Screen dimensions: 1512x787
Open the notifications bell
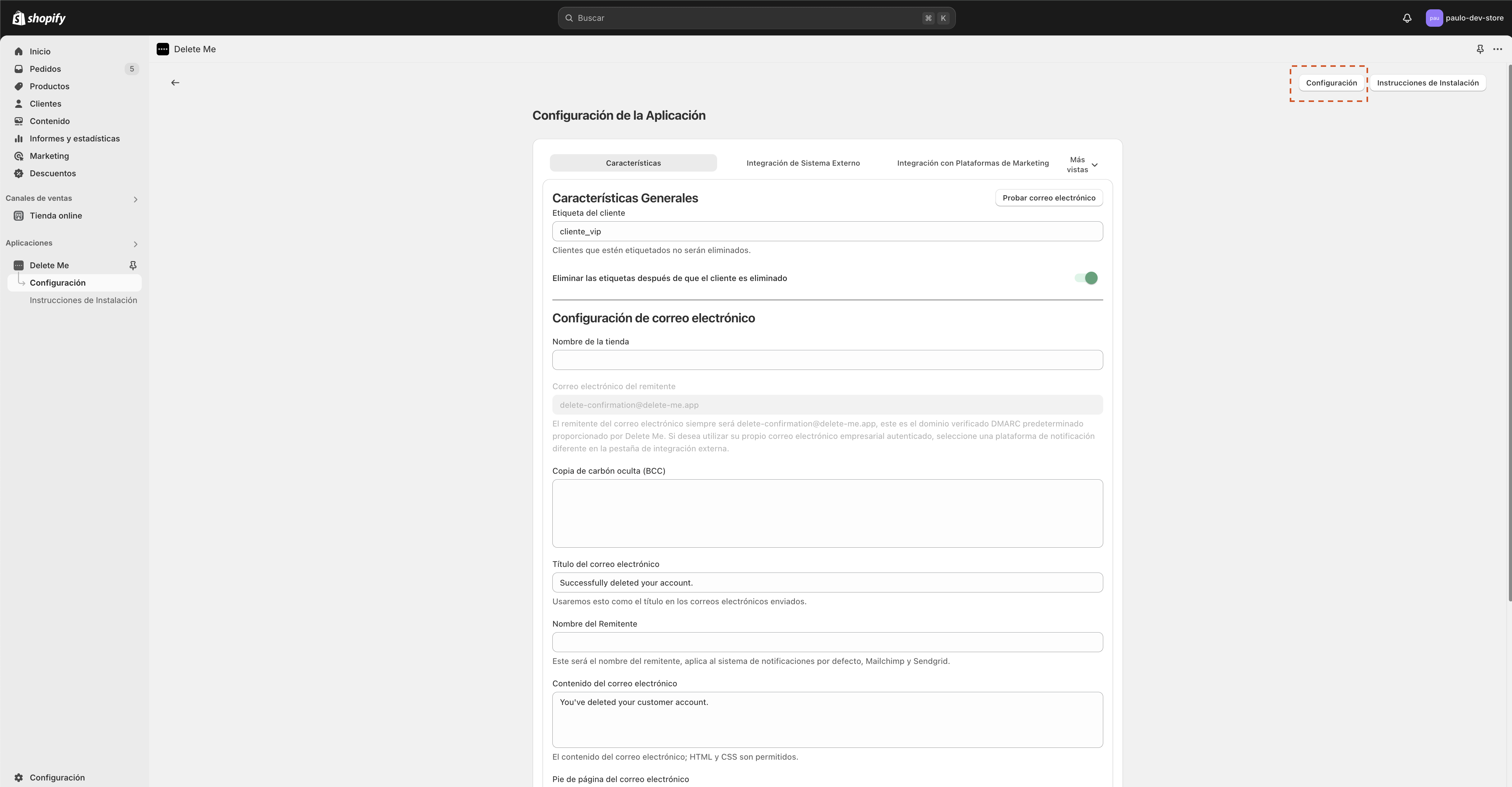coord(1407,18)
